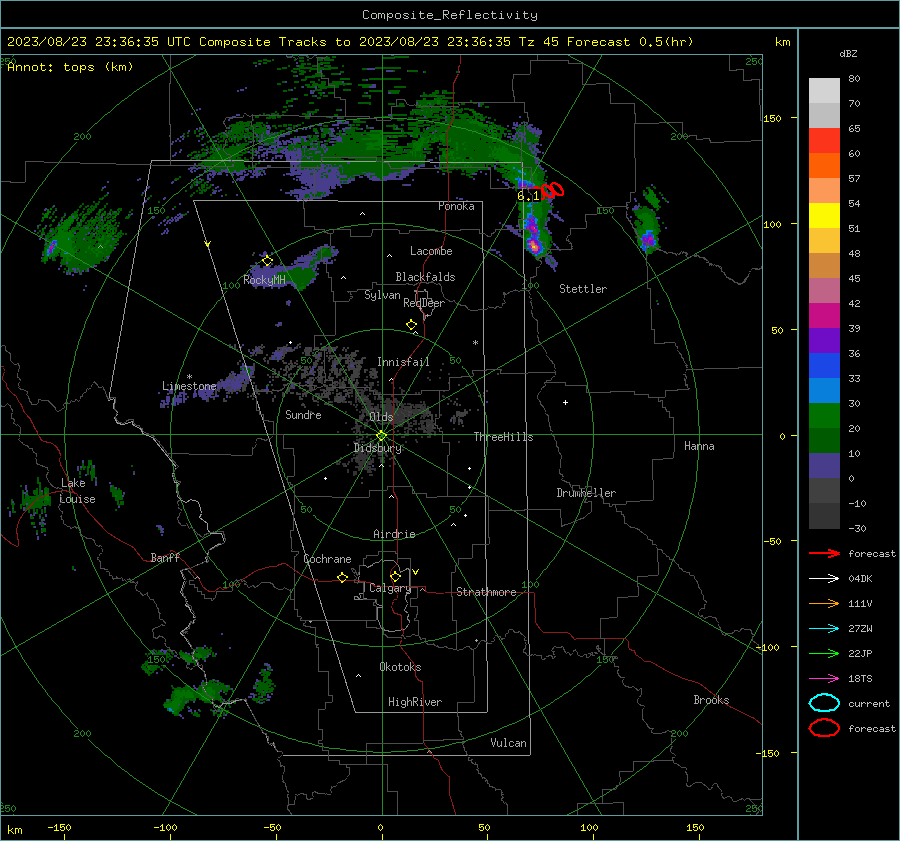Click the Limestone label
900x841 pixels.
(x=189, y=386)
